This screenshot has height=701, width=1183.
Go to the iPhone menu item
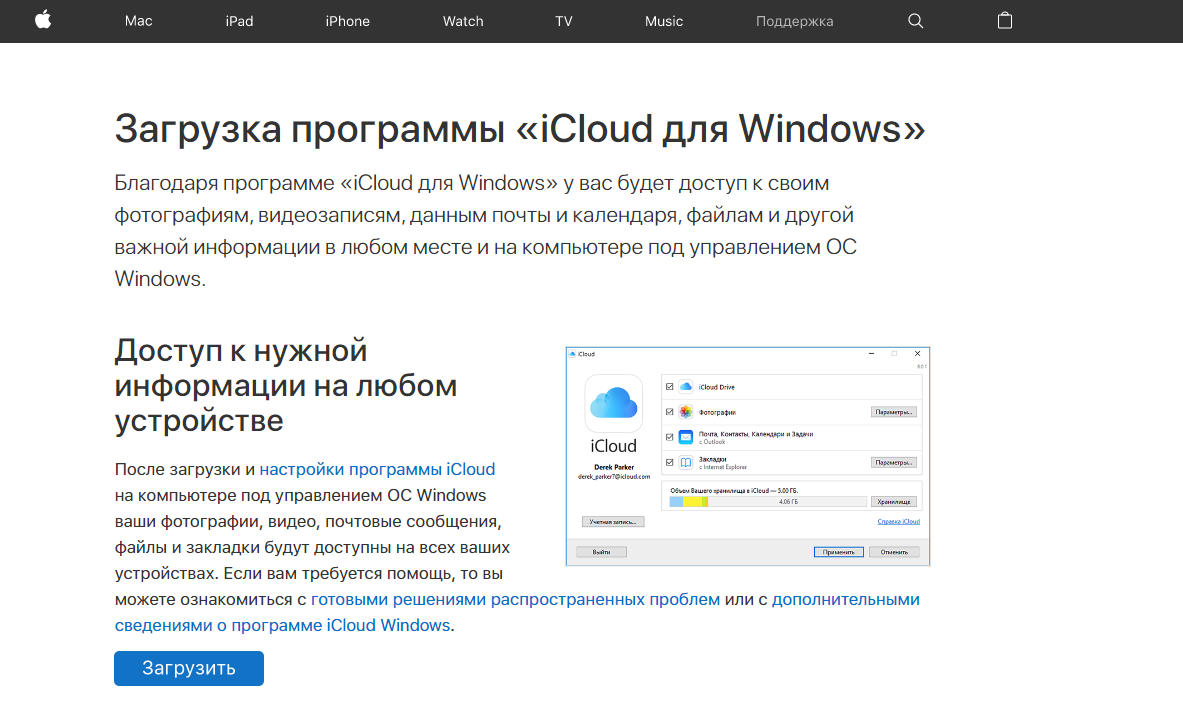(x=347, y=21)
